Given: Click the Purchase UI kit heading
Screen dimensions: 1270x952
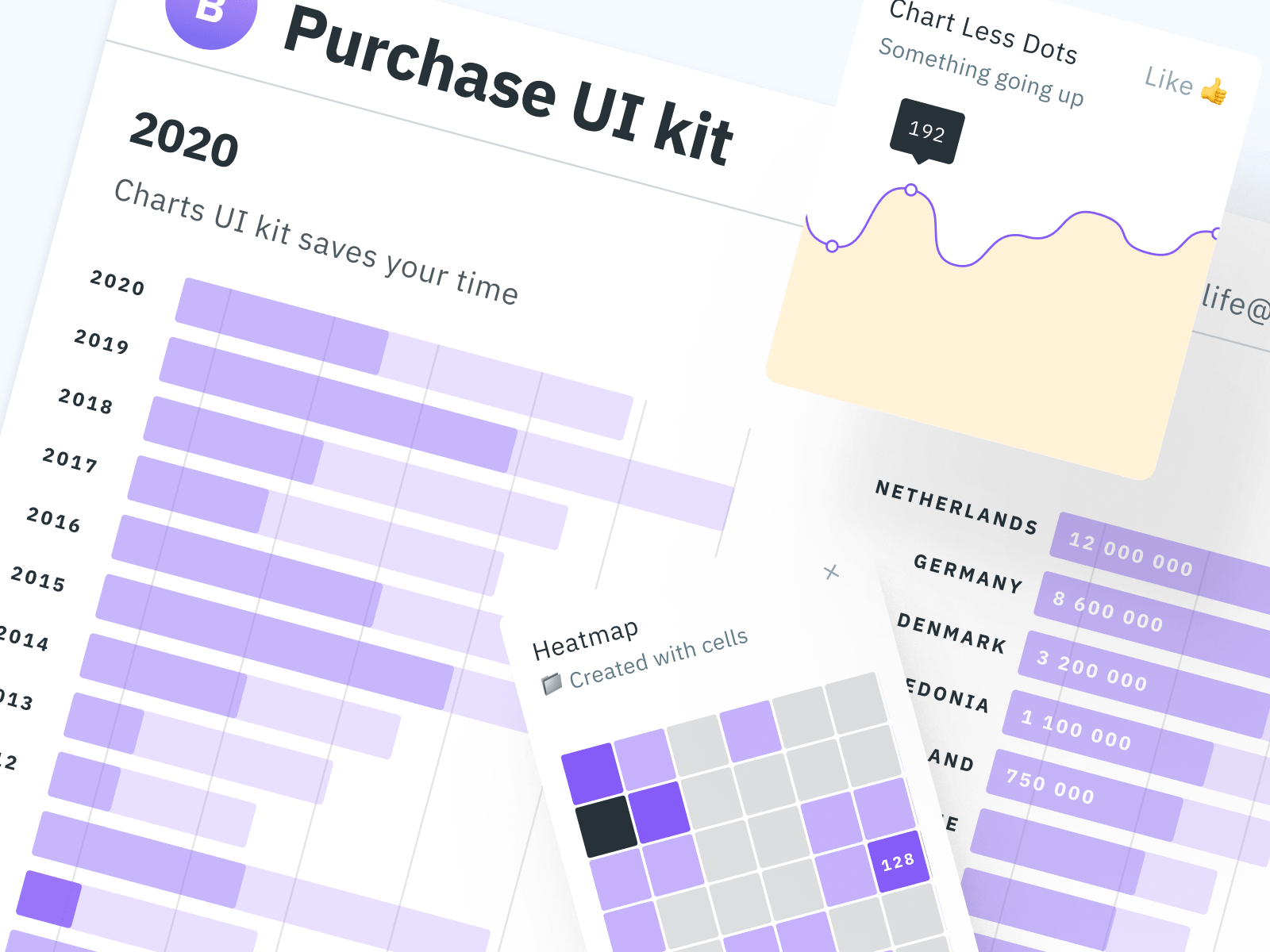Looking at the screenshot, I should [508, 85].
